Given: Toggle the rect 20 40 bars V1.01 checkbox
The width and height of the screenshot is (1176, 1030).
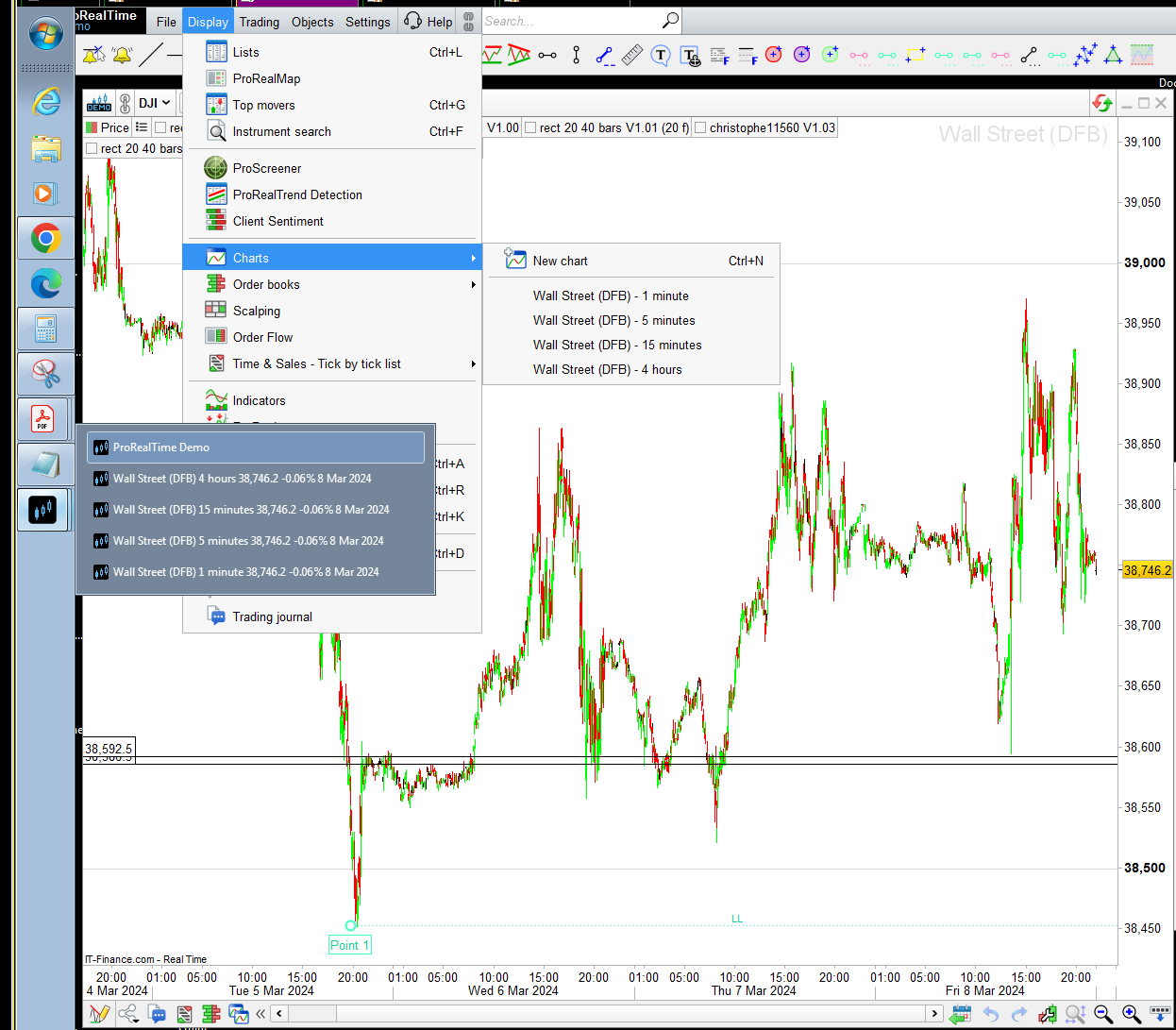Looking at the screenshot, I should pos(530,127).
